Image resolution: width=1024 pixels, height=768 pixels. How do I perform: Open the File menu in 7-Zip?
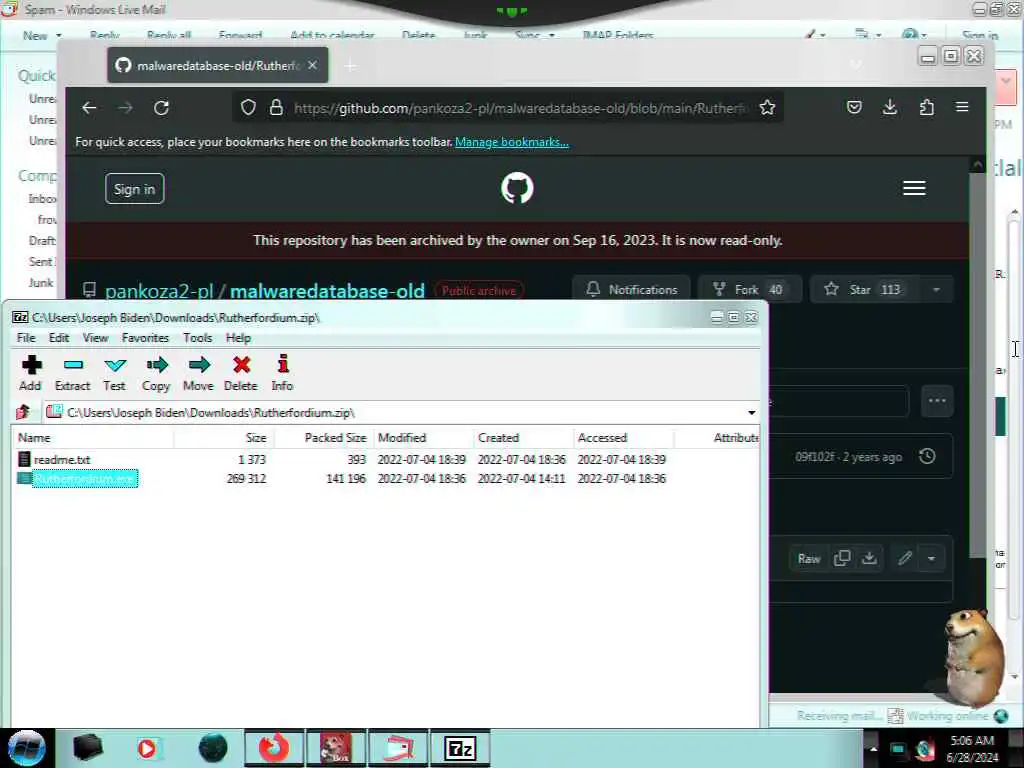26,338
